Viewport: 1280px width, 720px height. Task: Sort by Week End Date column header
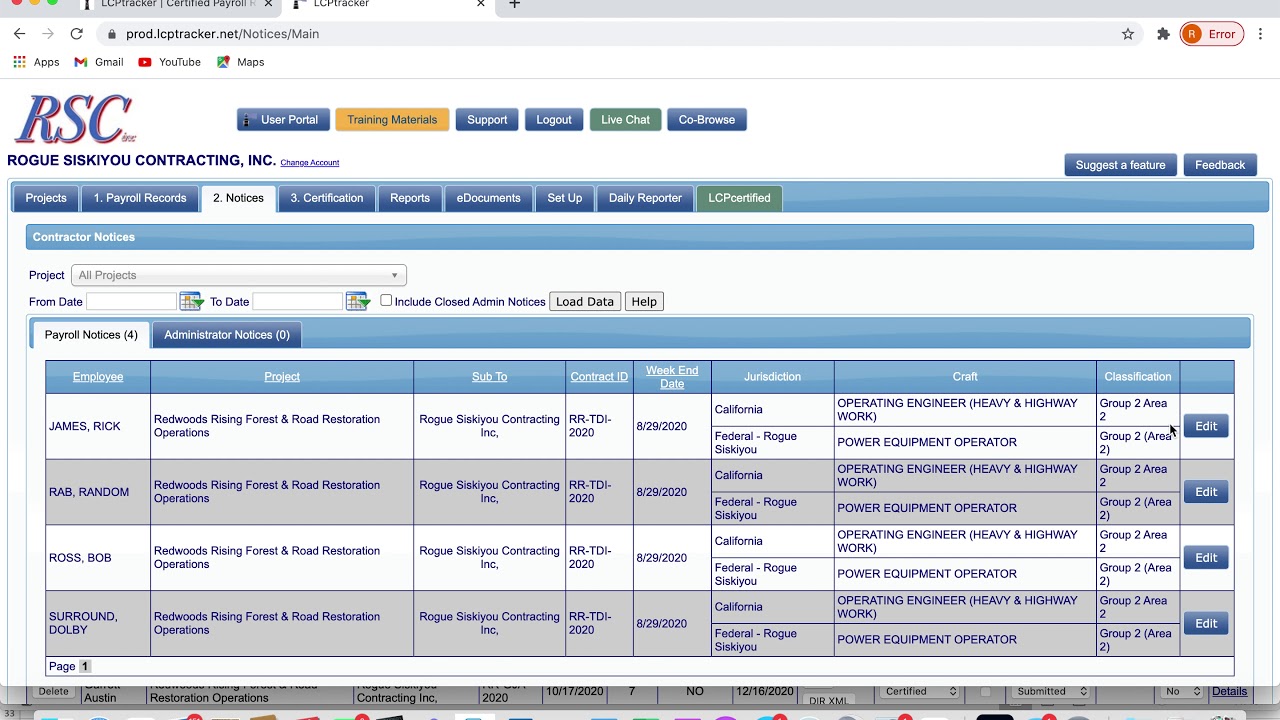coord(672,377)
